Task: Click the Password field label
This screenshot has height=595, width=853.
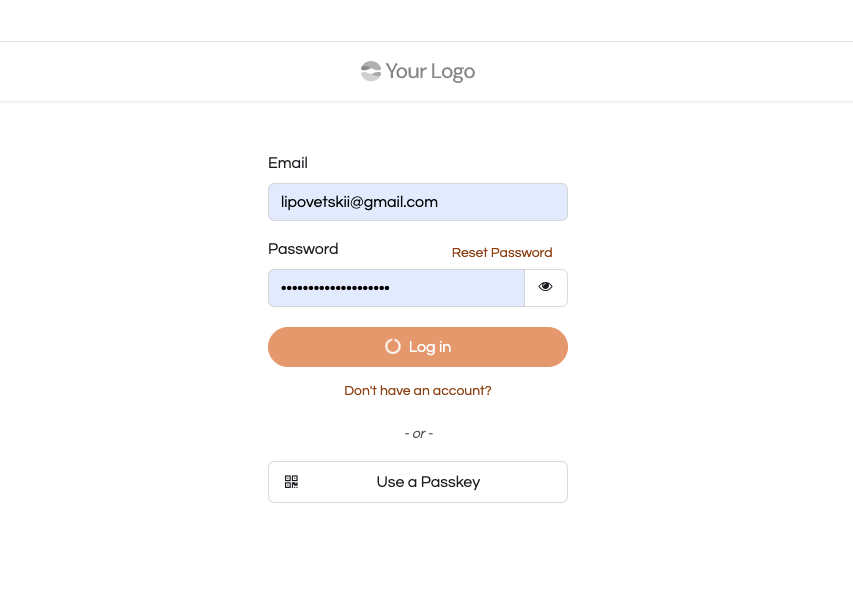Action: pyautogui.click(x=303, y=249)
